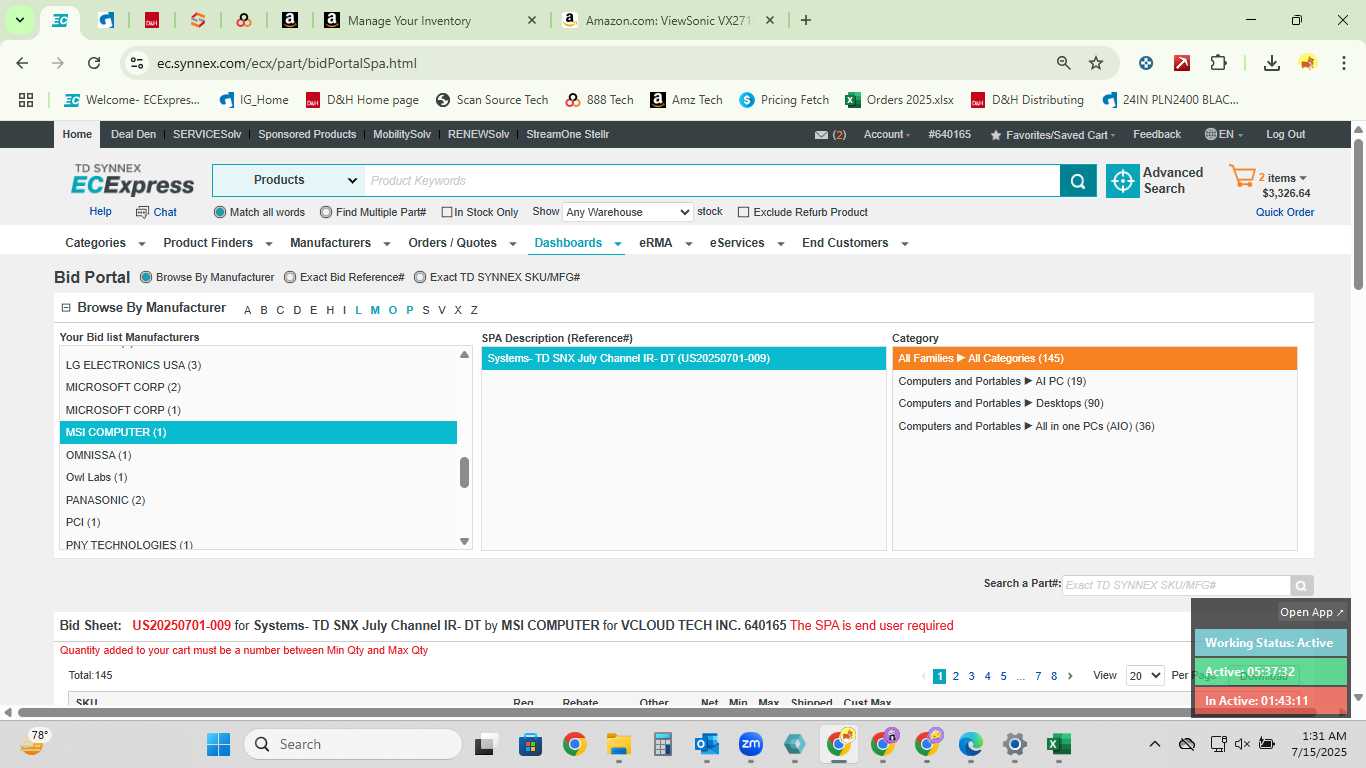Select Match all words radio button
The height and width of the screenshot is (768, 1366).
pos(220,212)
